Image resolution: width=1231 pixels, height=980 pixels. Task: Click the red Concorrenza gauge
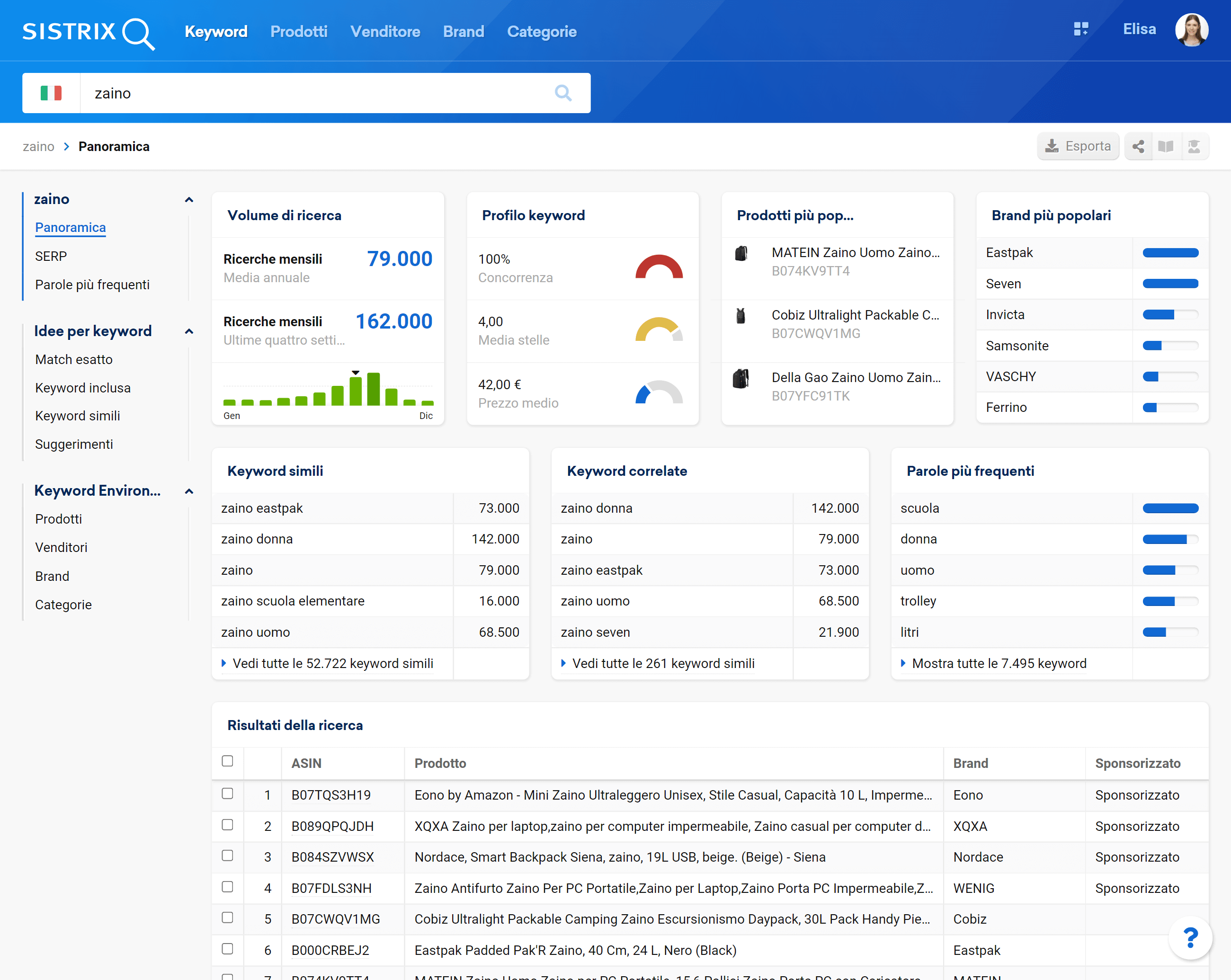click(659, 267)
